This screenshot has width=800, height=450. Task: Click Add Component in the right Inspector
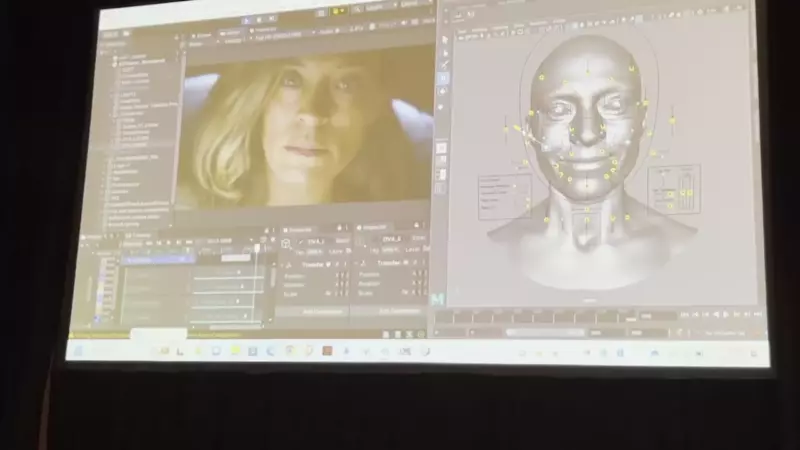tap(397, 310)
